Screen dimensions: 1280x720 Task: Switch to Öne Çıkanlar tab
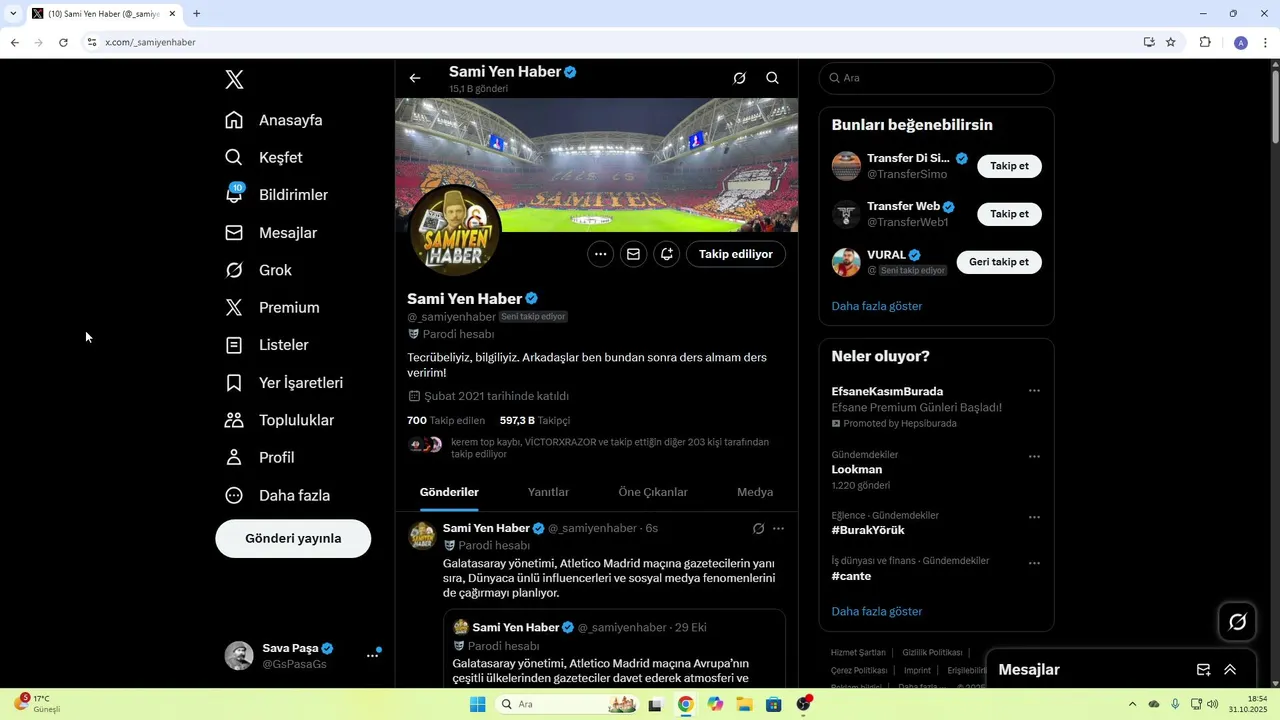coord(653,492)
